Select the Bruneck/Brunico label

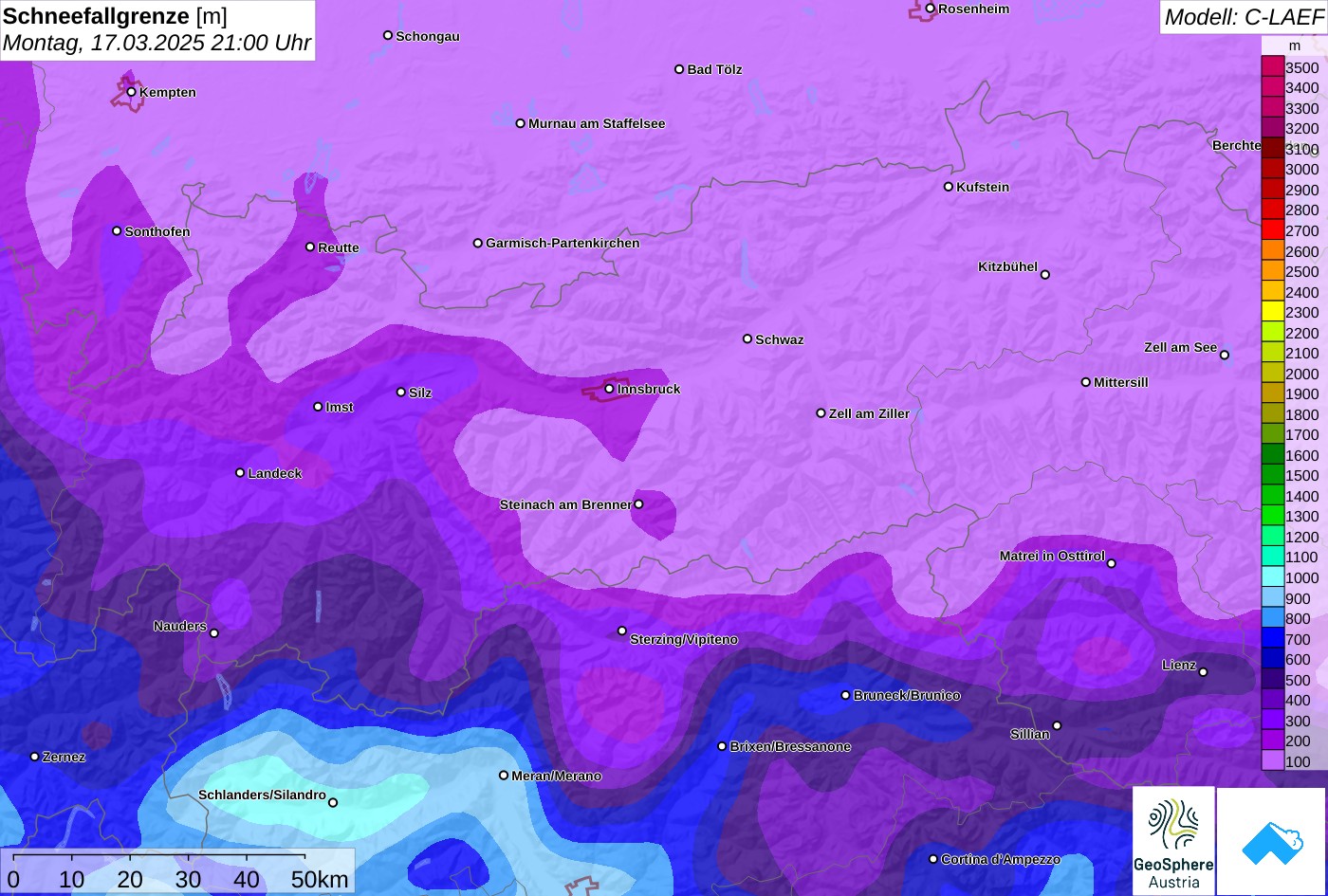(x=907, y=695)
